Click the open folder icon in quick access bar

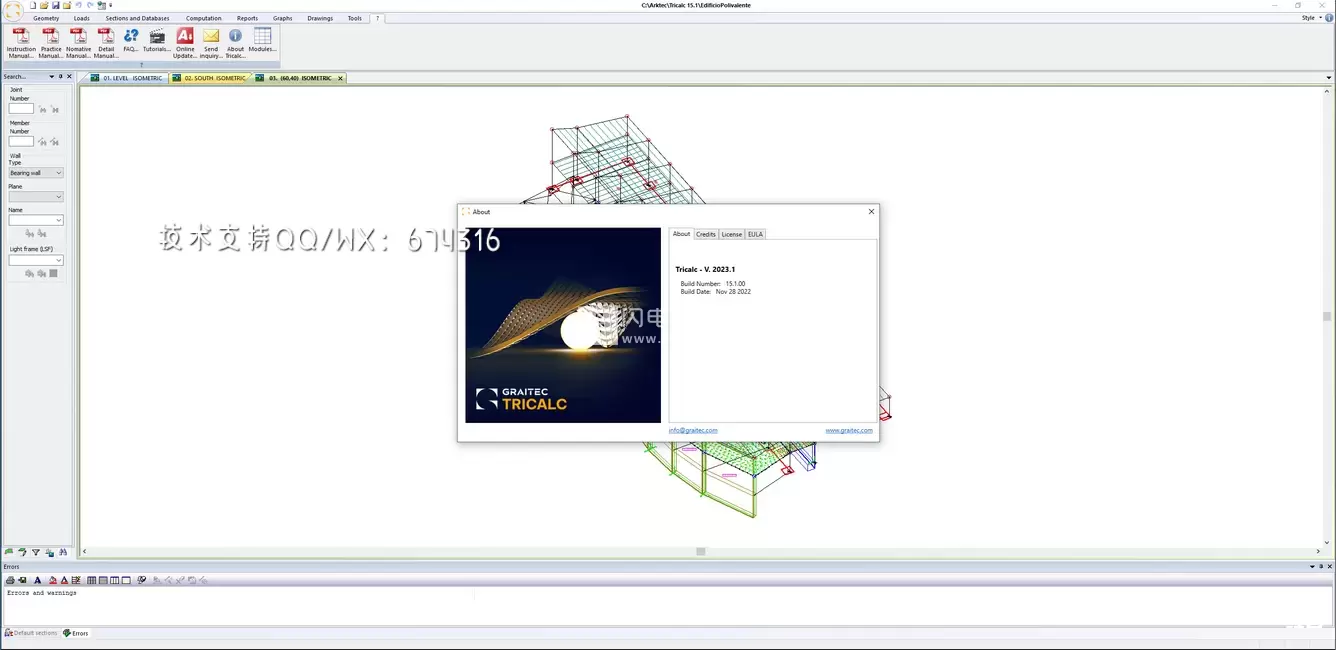[x=44, y=5]
